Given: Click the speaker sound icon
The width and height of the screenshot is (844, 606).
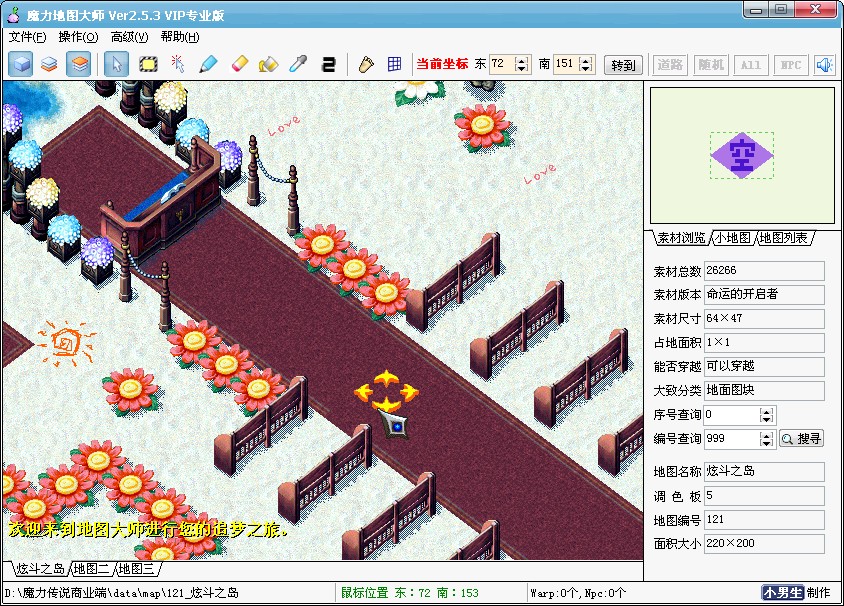Looking at the screenshot, I should (x=825, y=65).
